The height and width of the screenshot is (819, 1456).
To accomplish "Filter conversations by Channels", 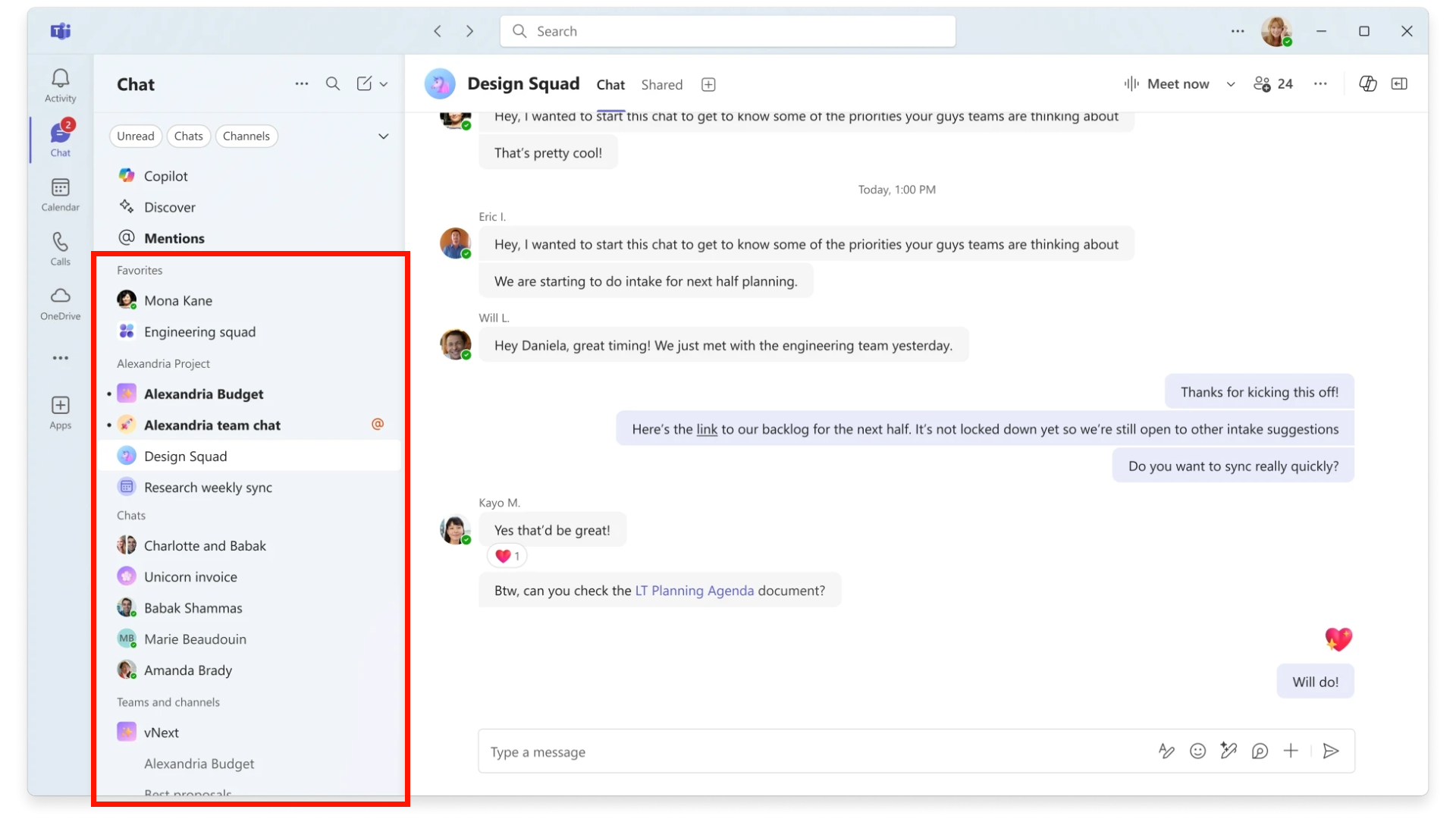I will [x=246, y=136].
